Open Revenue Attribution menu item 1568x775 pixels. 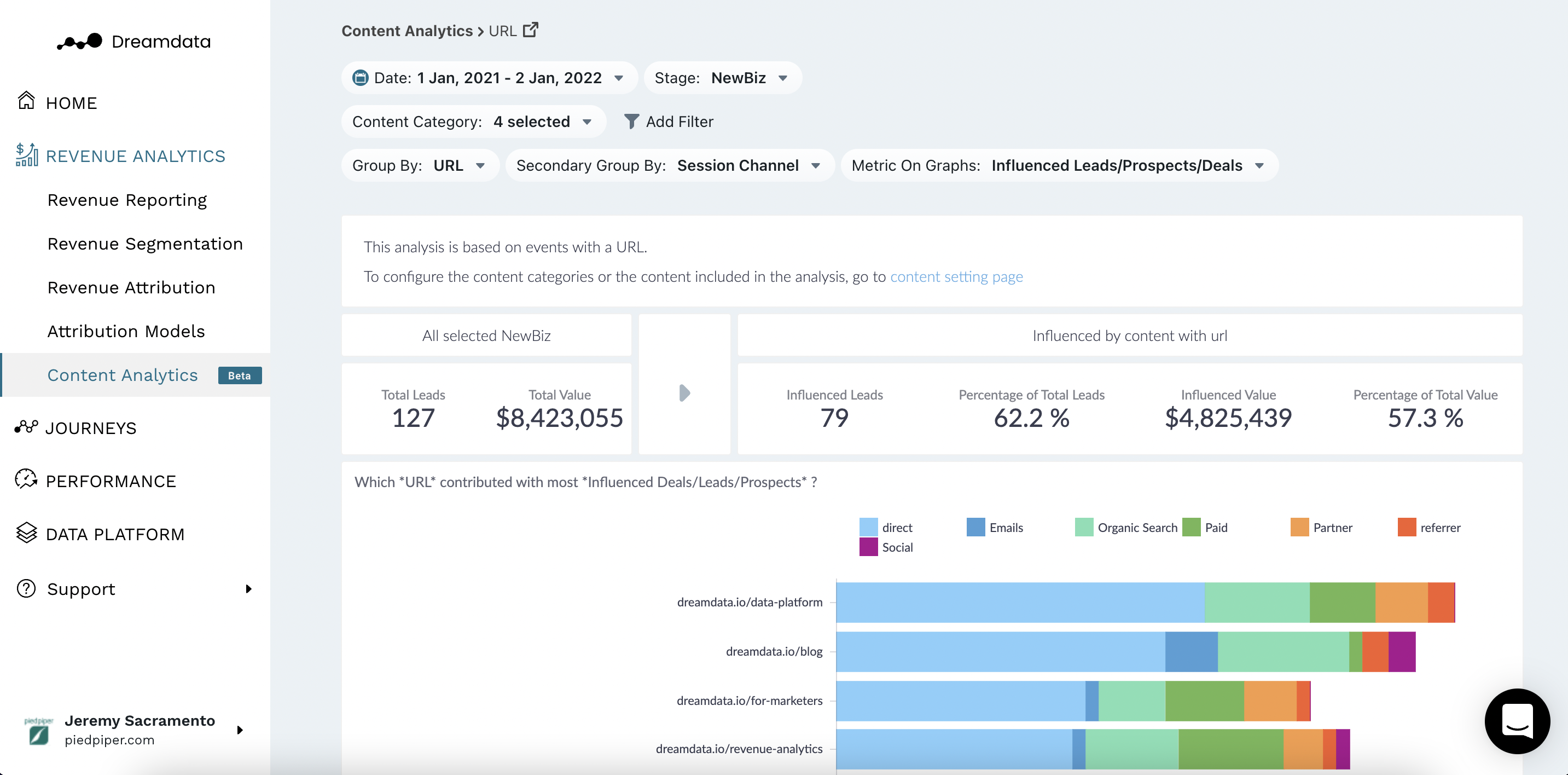pos(131,287)
